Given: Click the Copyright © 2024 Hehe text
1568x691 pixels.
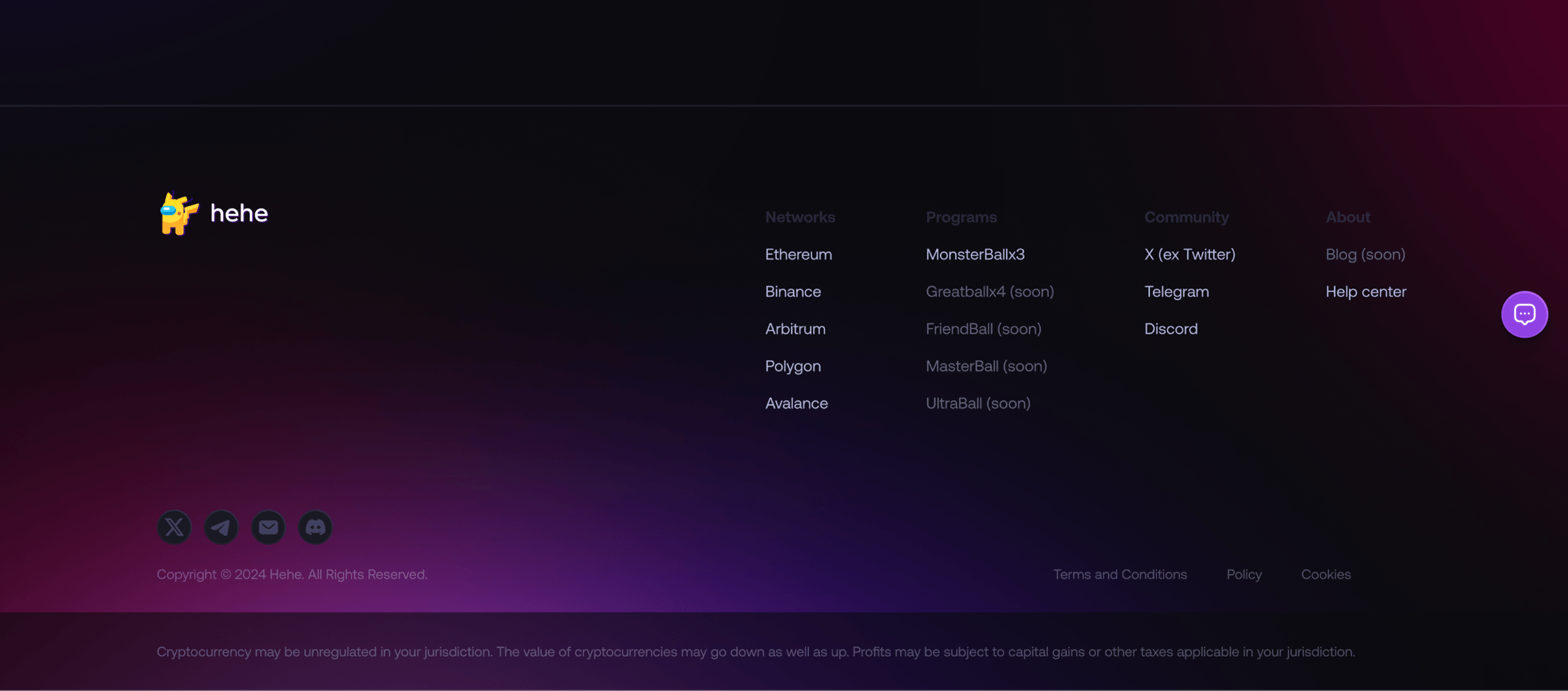Looking at the screenshot, I should (292, 574).
